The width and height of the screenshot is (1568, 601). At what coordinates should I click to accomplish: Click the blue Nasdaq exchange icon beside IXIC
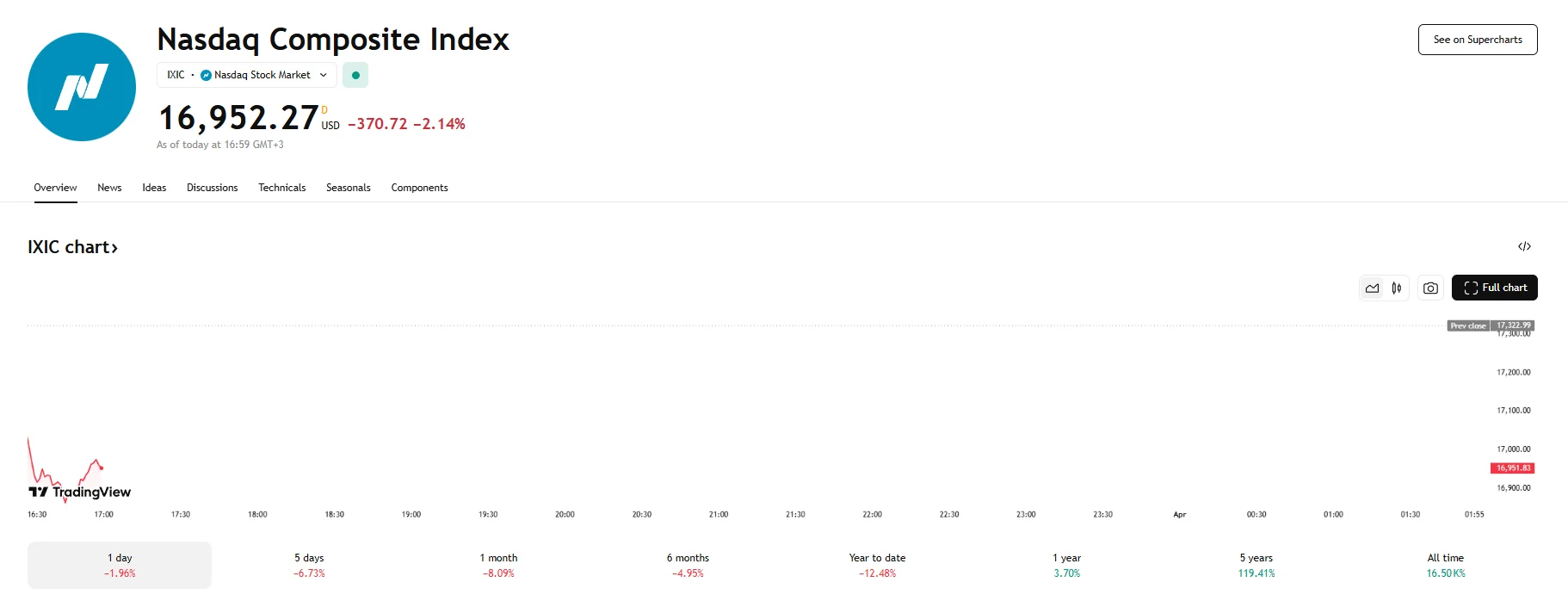206,75
